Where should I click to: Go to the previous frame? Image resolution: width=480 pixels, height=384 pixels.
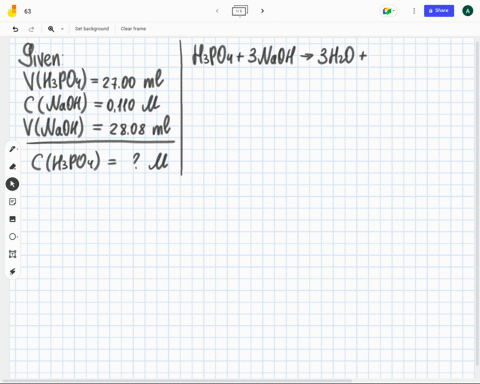pyautogui.click(x=217, y=11)
